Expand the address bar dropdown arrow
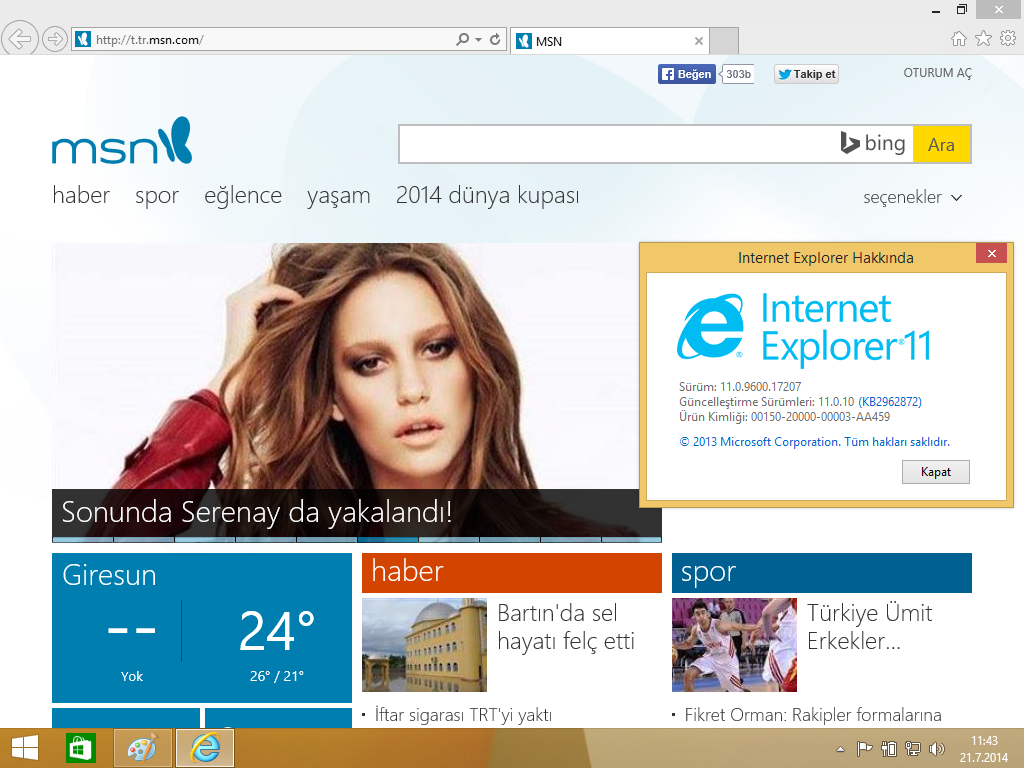 click(479, 40)
